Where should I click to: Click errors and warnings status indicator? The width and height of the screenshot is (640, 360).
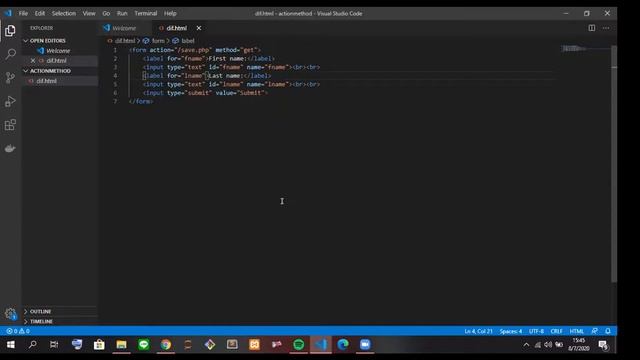tap(18, 331)
